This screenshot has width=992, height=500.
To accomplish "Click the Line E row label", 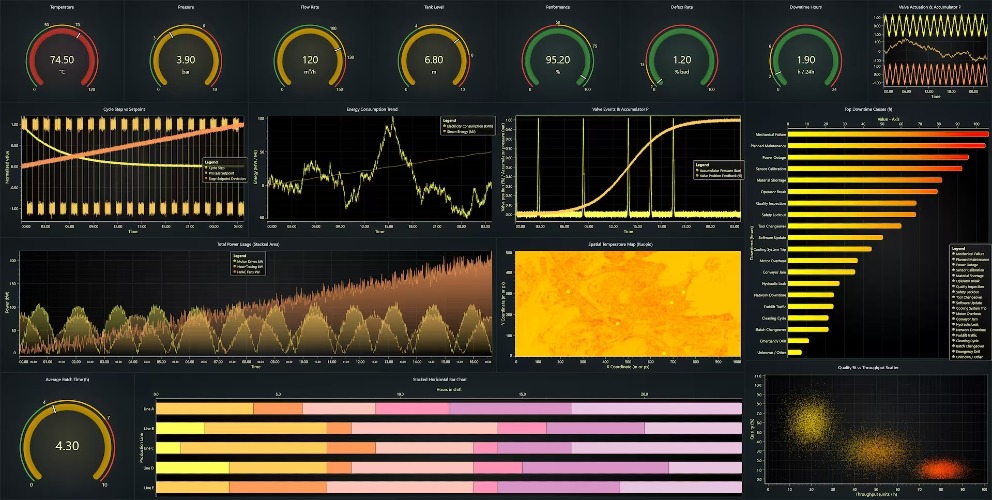I will pos(149,487).
